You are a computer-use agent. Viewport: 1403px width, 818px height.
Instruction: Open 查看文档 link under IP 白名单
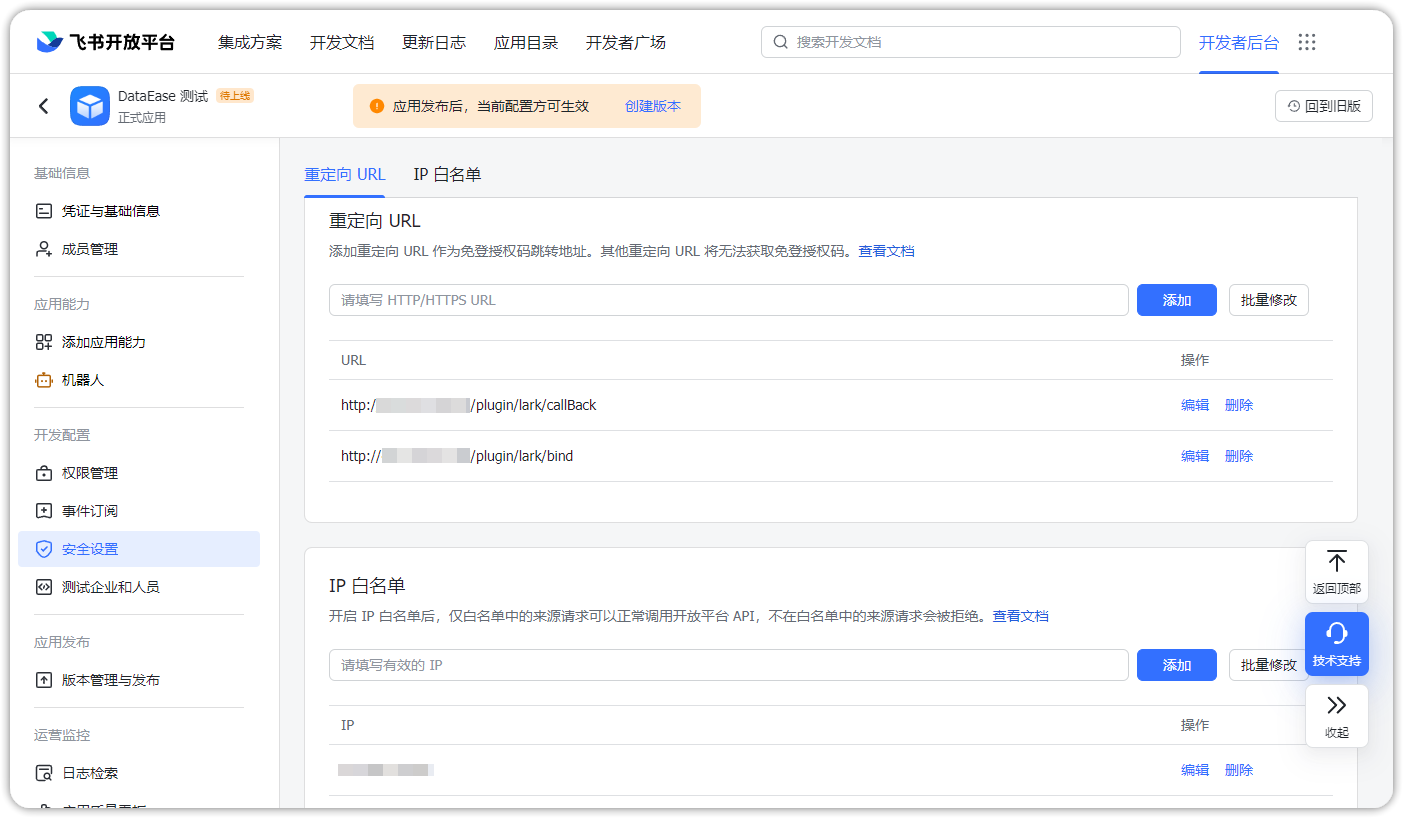pos(1020,616)
